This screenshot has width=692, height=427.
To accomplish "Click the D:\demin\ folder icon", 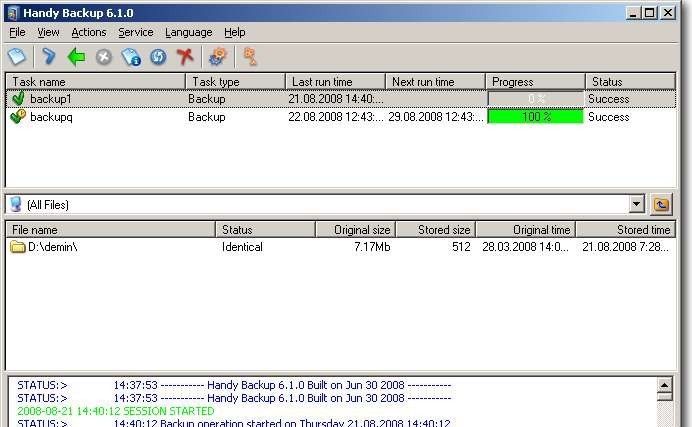I will [x=18, y=247].
